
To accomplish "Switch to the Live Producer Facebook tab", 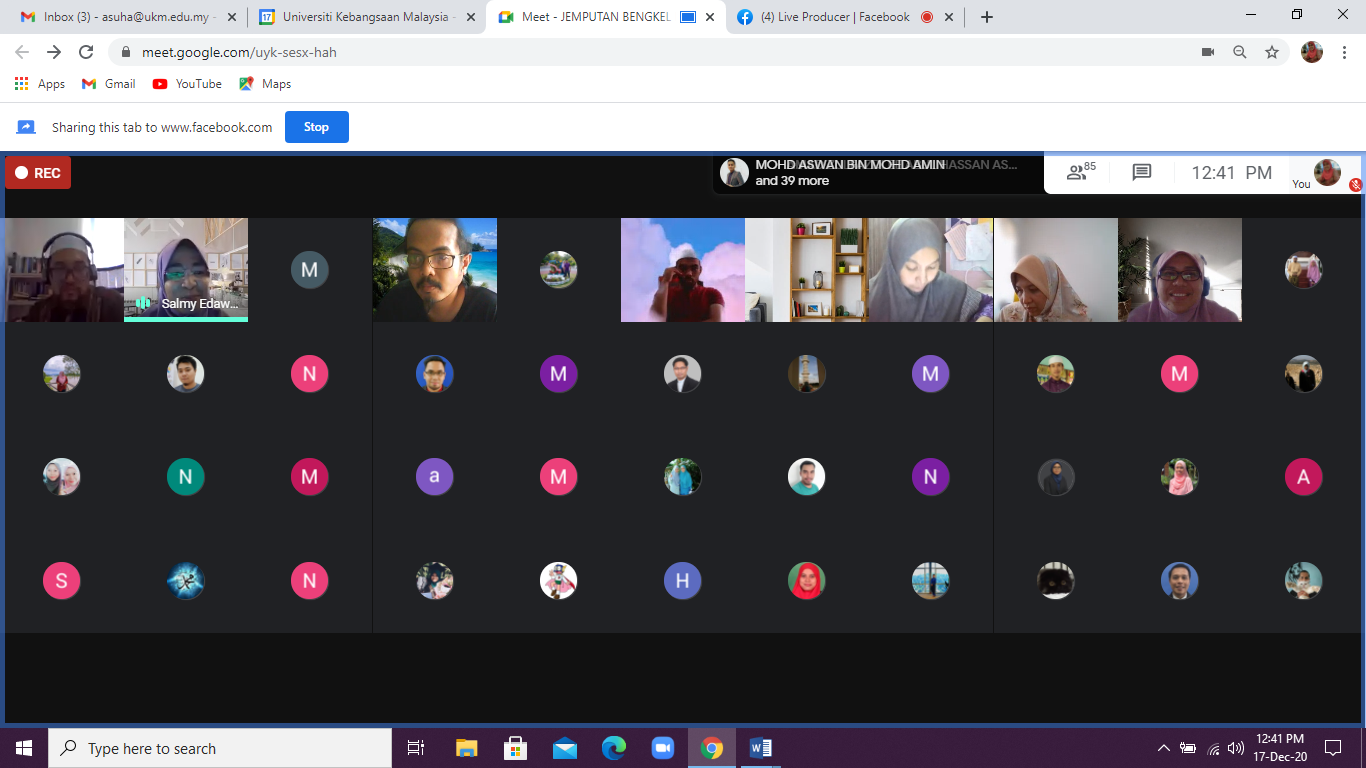I will pos(835,17).
